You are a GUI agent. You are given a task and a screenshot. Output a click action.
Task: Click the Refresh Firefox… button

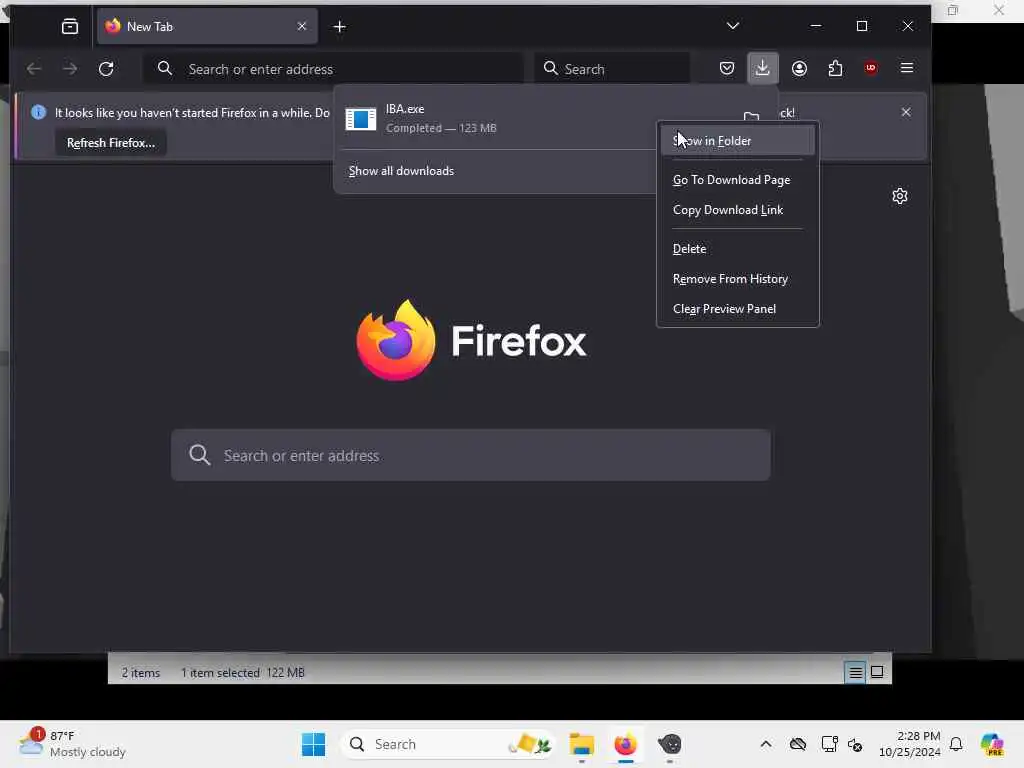point(111,143)
